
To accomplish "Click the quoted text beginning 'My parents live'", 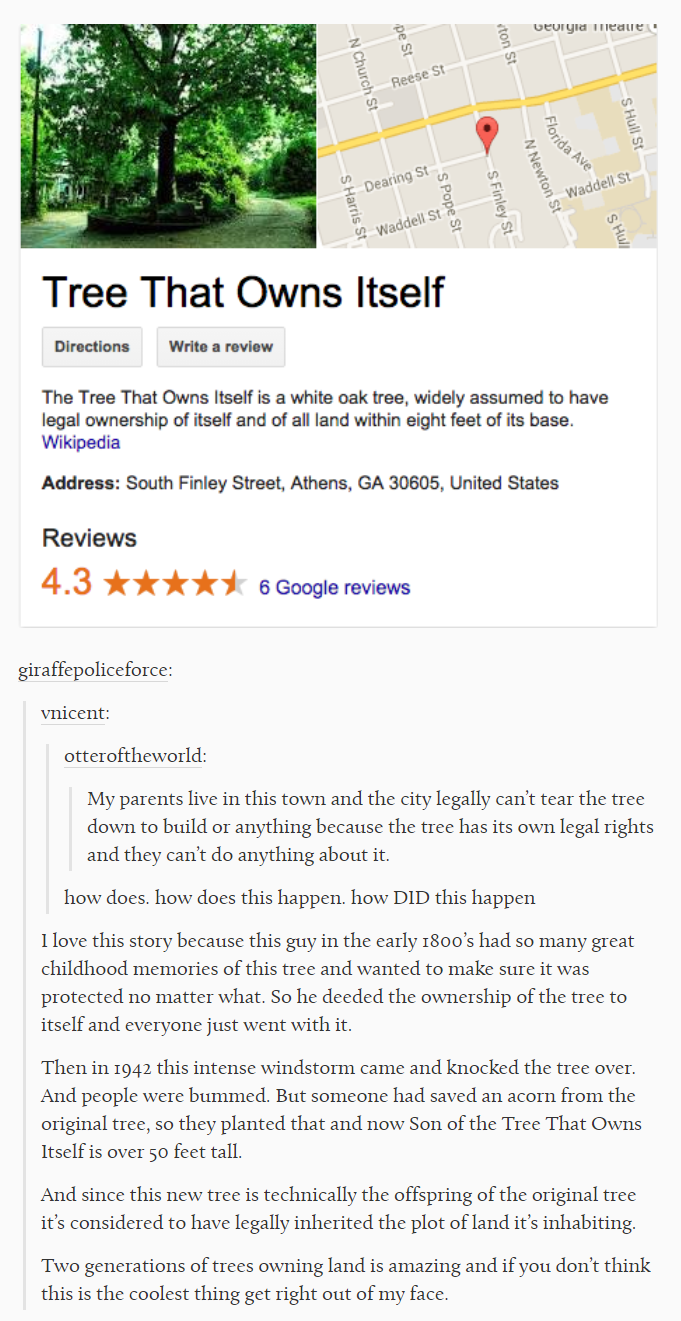I will tap(370, 827).
